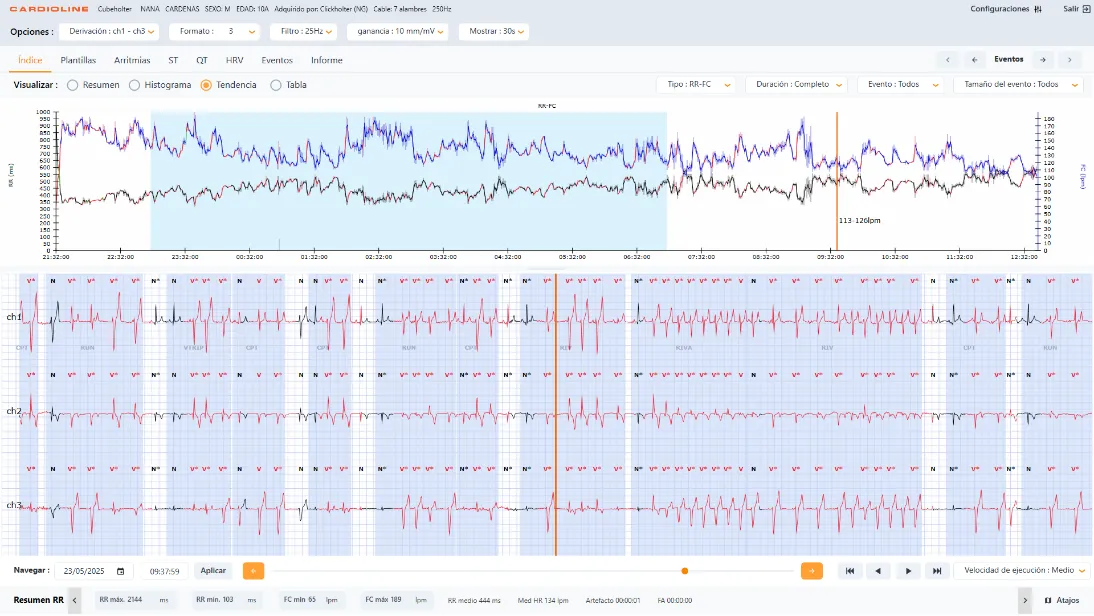Go to next event arrow
The height and width of the screenshot is (616, 1094).
click(x=1043, y=60)
